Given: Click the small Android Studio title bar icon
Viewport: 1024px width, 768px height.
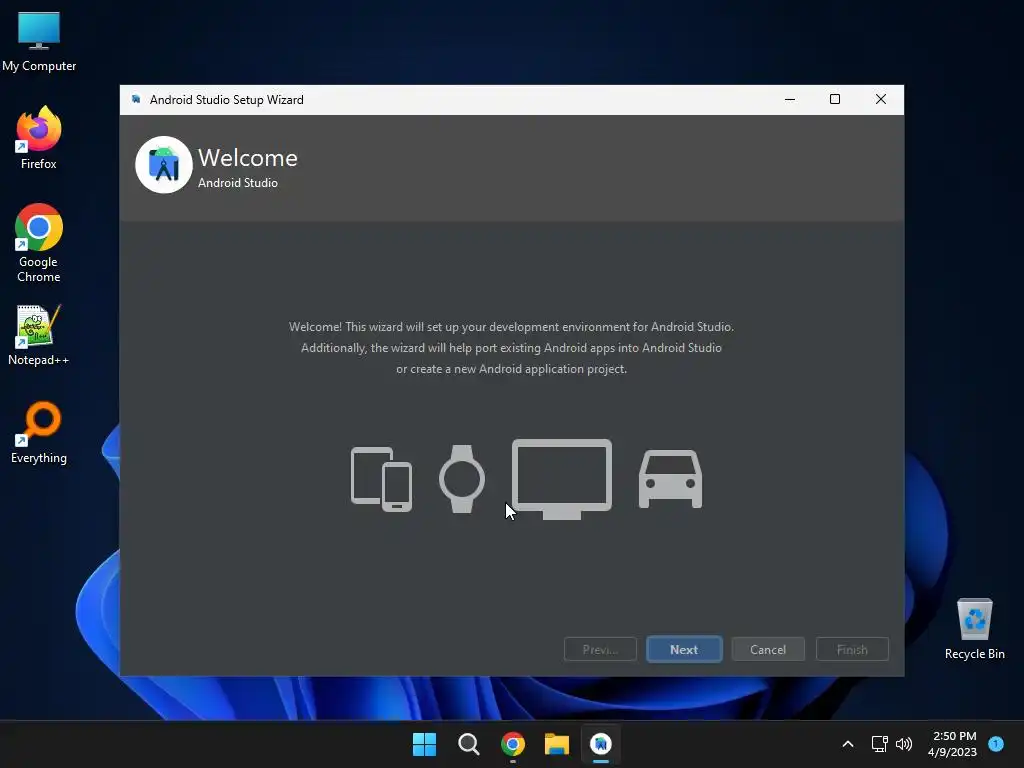Looking at the screenshot, I should pos(136,99).
